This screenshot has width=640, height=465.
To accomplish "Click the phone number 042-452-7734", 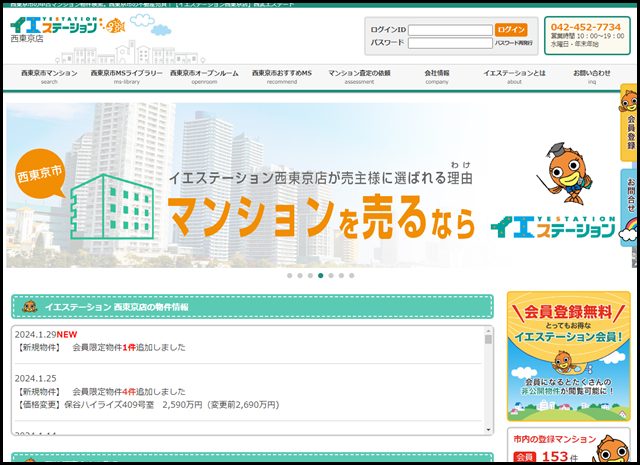I will (x=586, y=27).
